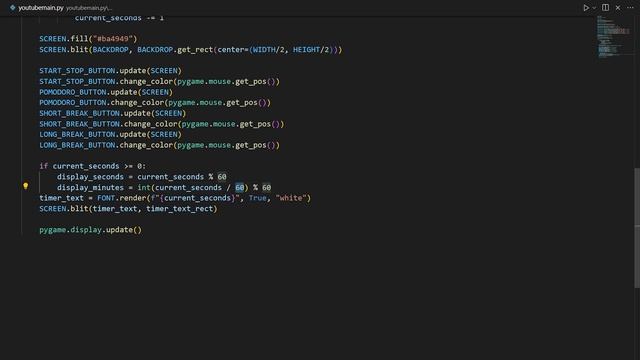
Task: Click LONG_BREAK_BUTTON.change_color line
Action: [x=160, y=145]
